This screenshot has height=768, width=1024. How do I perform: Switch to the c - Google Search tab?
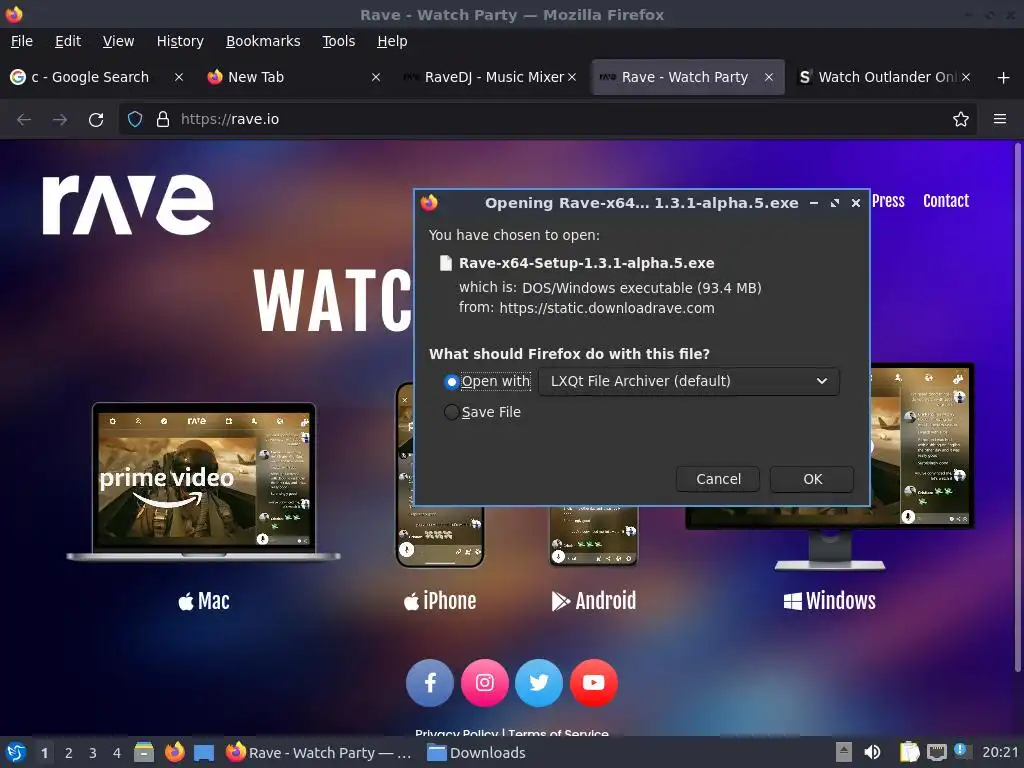[98, 77]
